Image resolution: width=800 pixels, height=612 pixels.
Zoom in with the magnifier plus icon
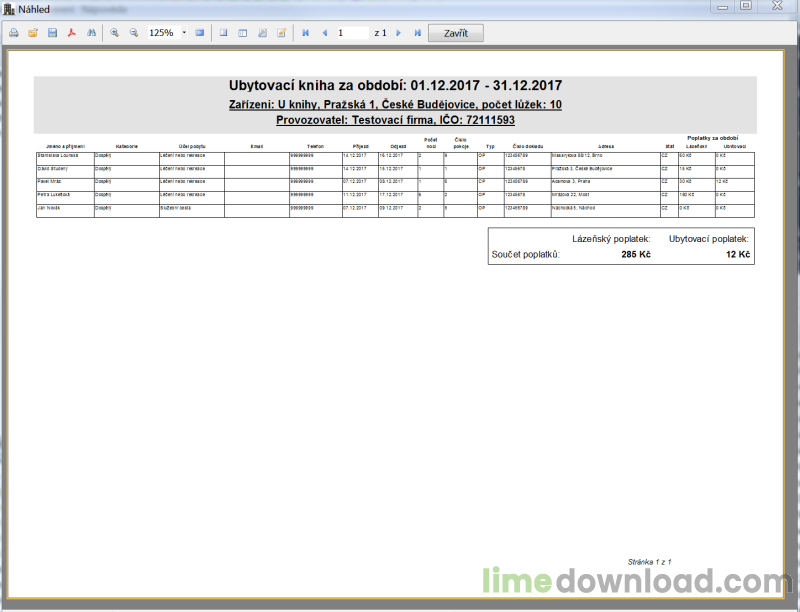tap(114, 33)
